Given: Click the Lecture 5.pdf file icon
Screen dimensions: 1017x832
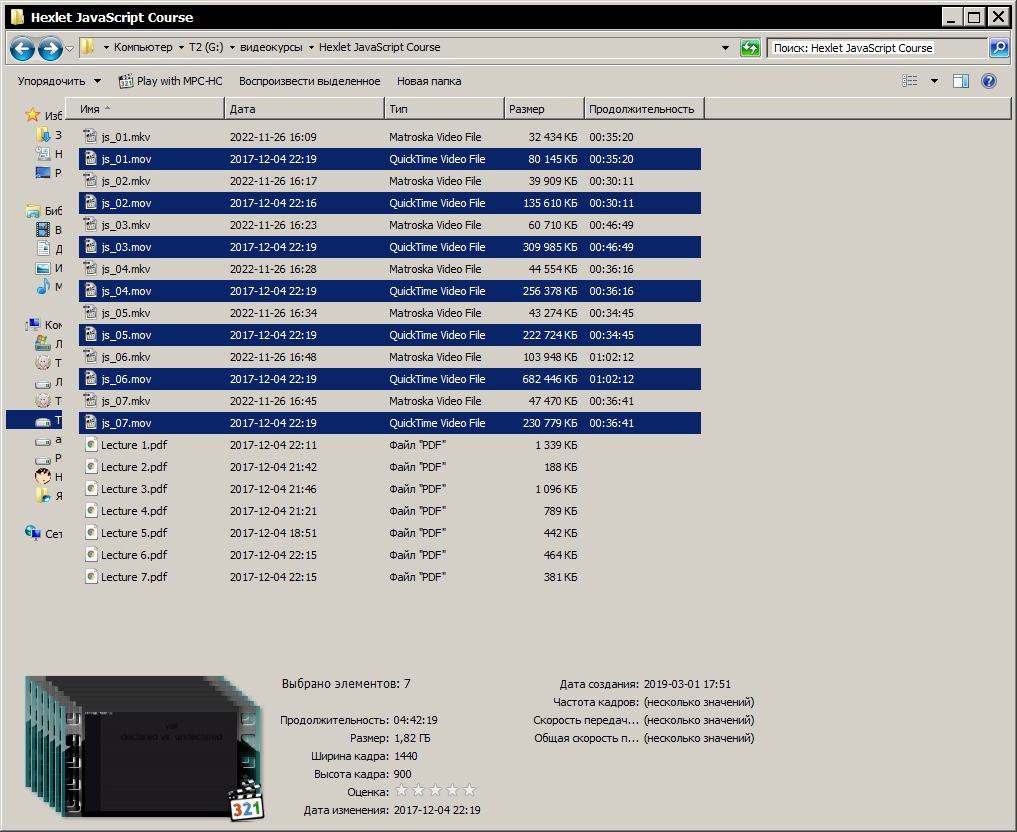Looking at the screenshot, I should (91, 533).
